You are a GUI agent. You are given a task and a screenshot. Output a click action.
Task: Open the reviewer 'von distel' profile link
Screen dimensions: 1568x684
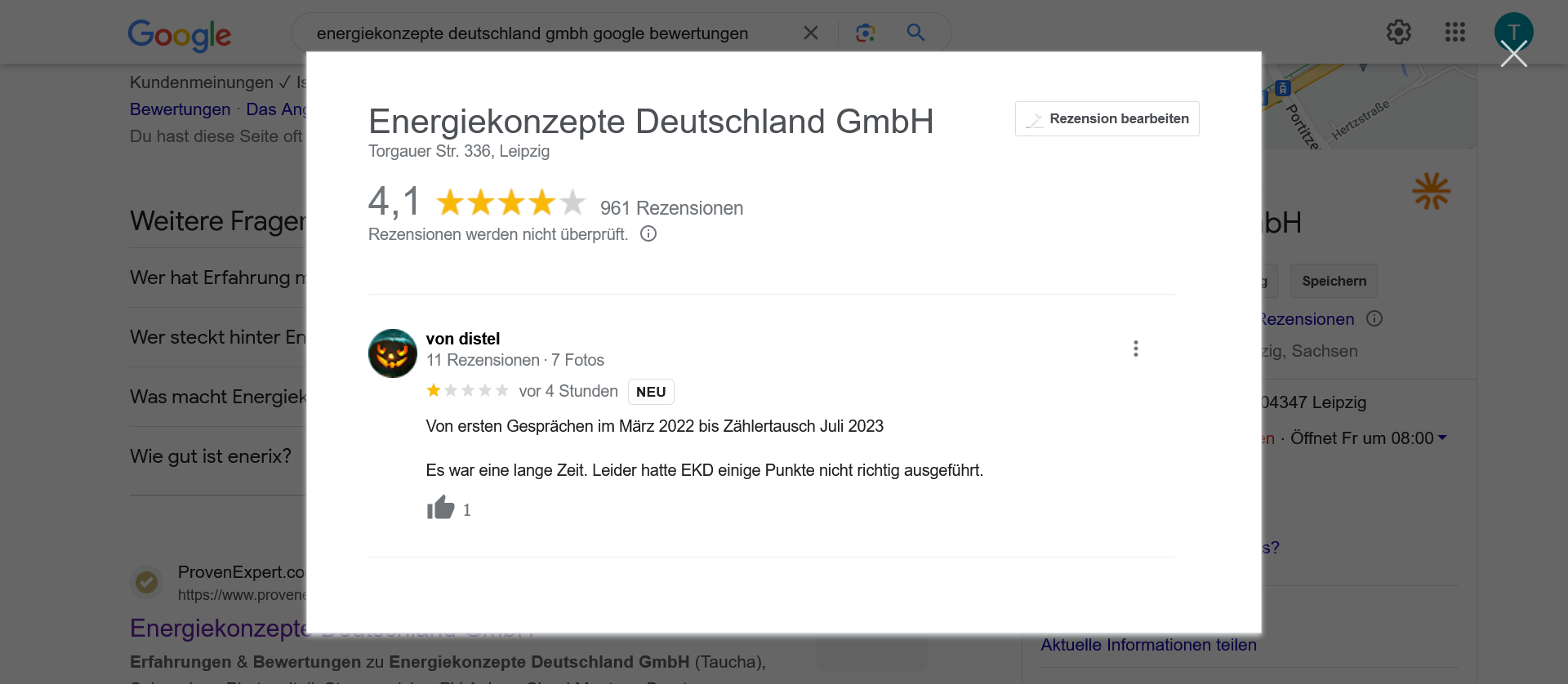[462, 339]
